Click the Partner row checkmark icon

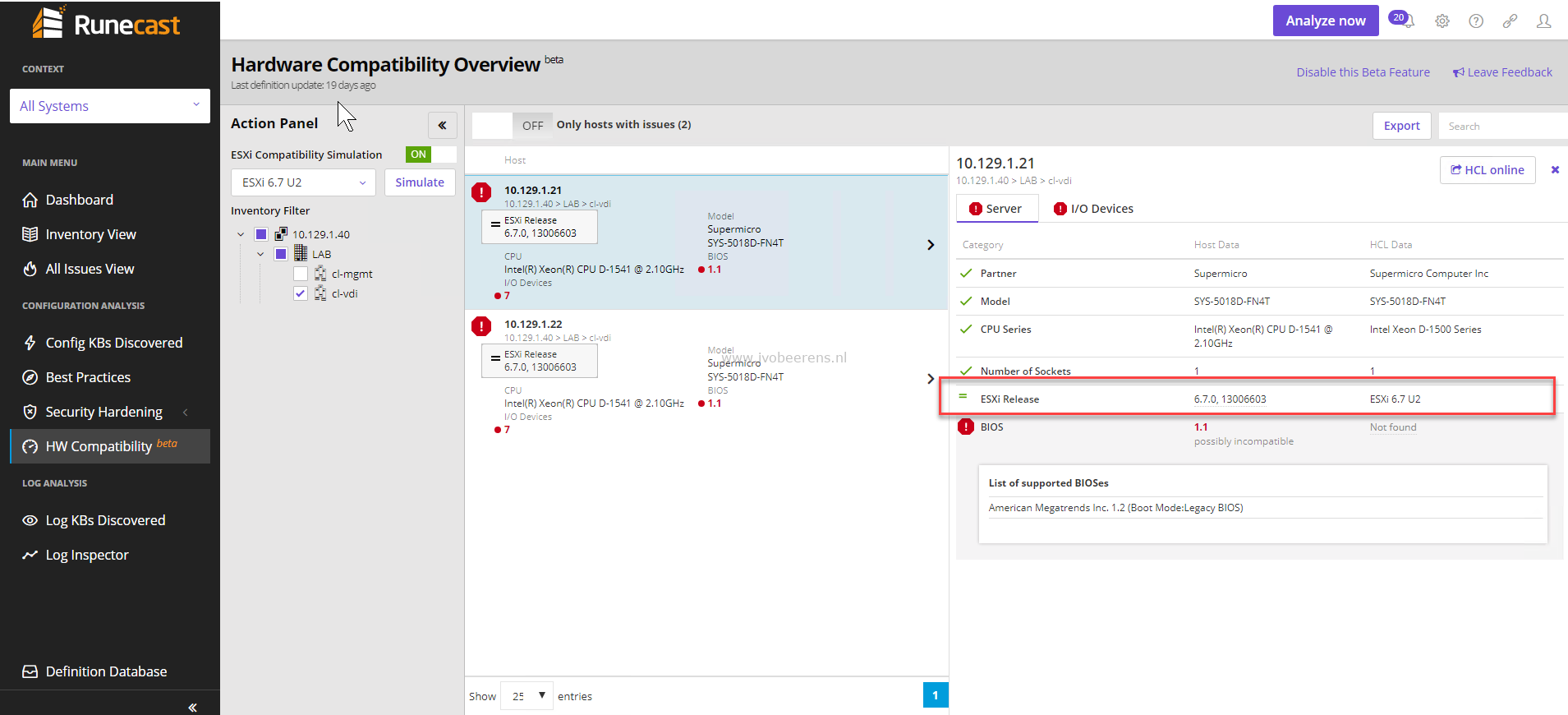pos(966,273)
